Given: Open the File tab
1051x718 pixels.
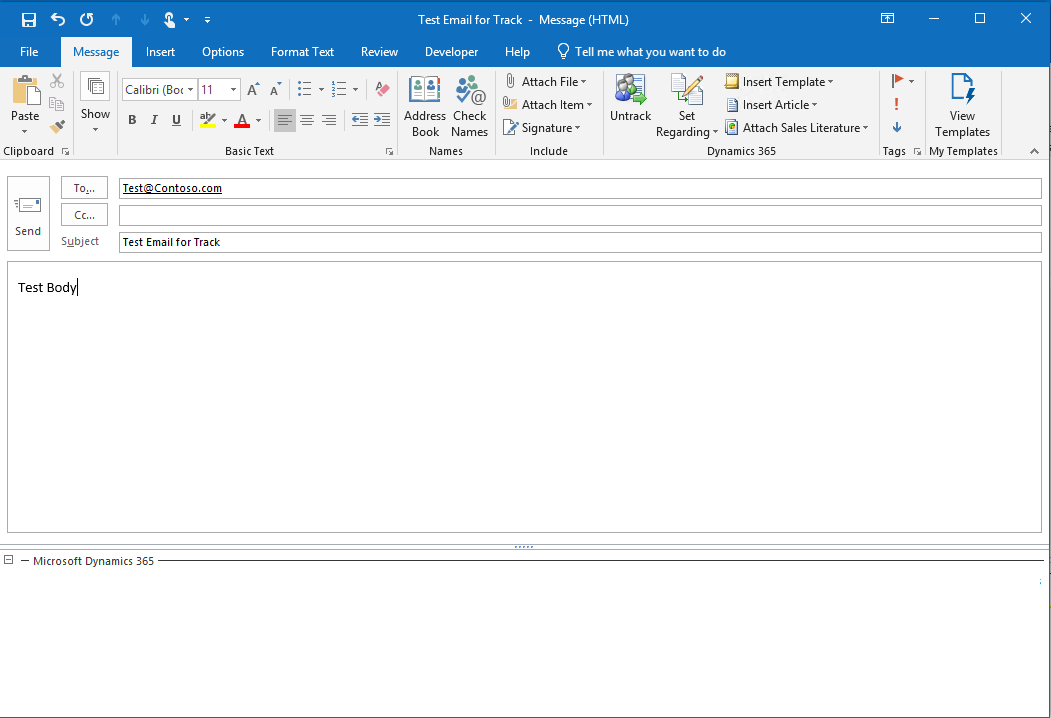Looking at the screenshot, I should 29,52.
